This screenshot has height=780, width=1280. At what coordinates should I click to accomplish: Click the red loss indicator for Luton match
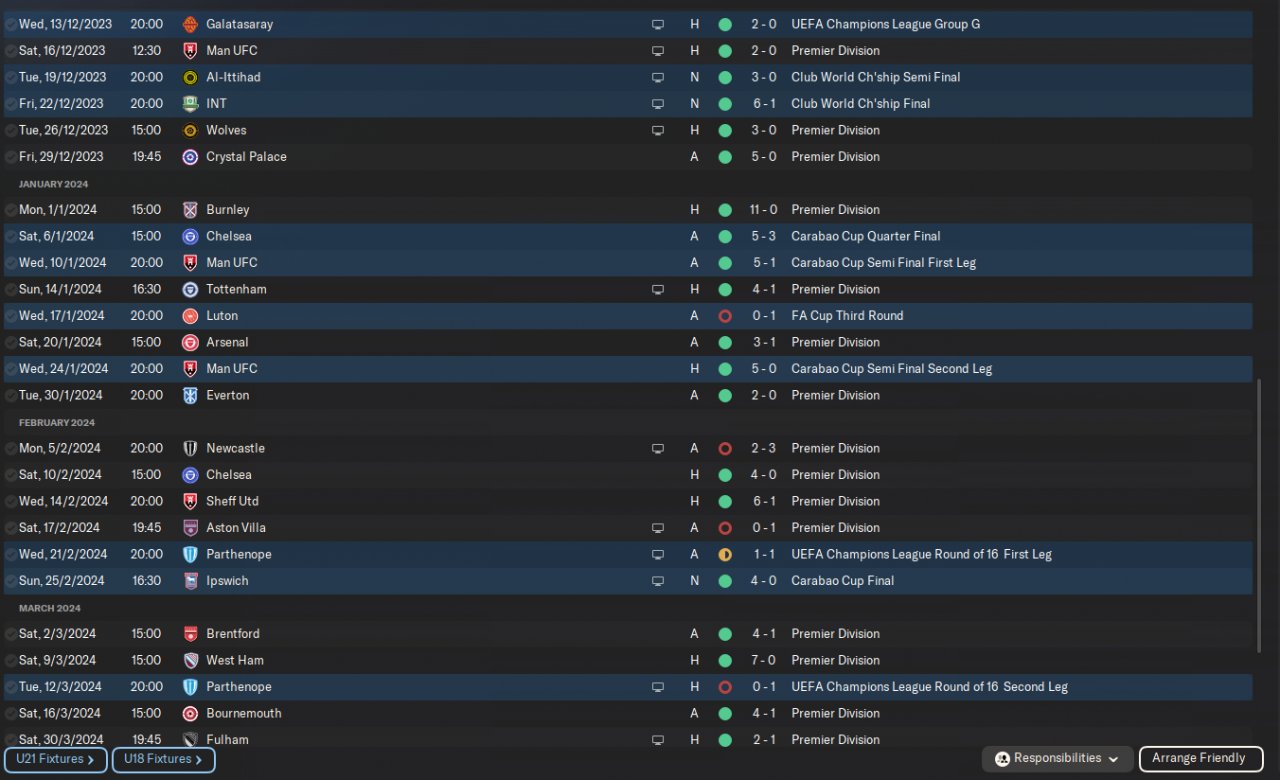(x=725, y=316)
